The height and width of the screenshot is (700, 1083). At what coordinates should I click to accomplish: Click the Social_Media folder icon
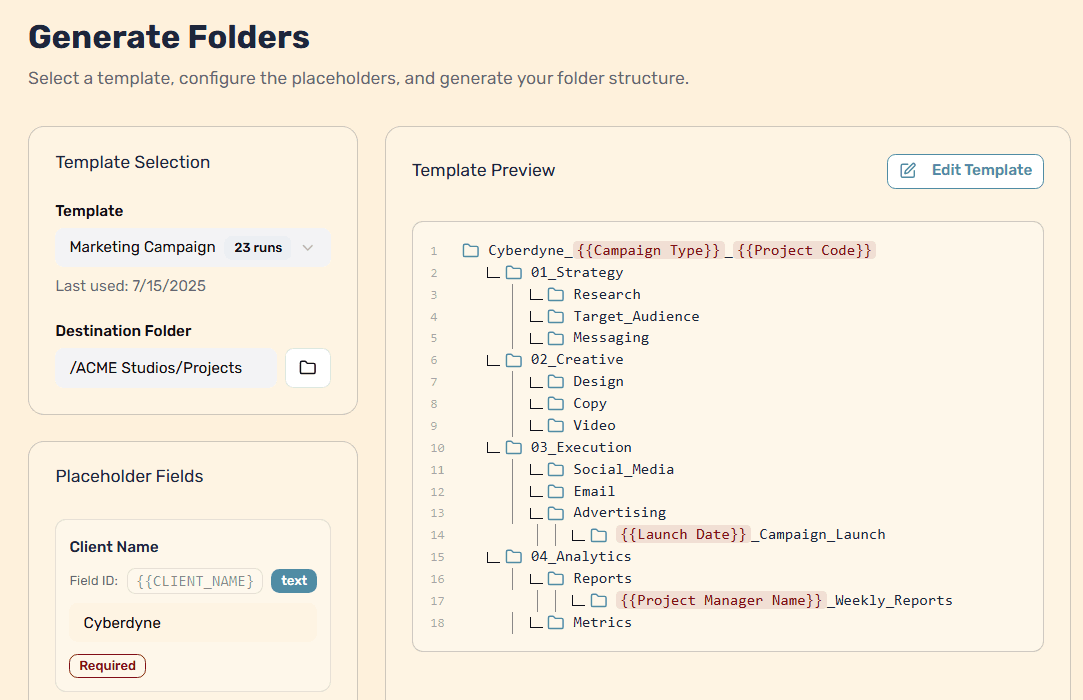point(556,470)
